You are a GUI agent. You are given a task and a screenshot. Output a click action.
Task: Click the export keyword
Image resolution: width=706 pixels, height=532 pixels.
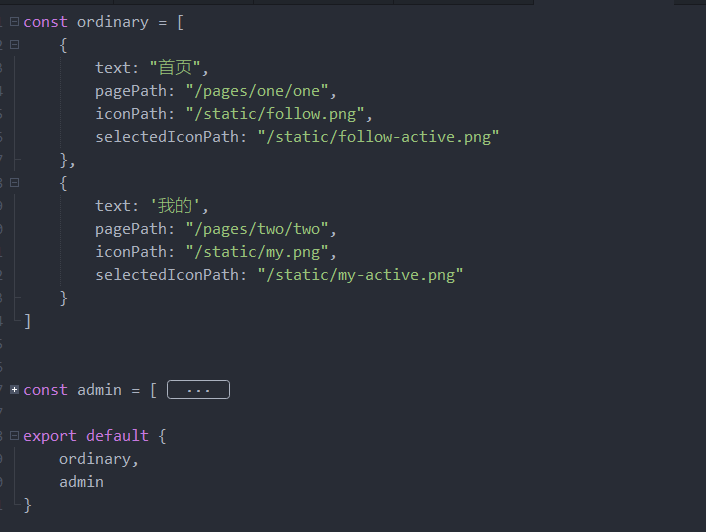coord(50,436)
